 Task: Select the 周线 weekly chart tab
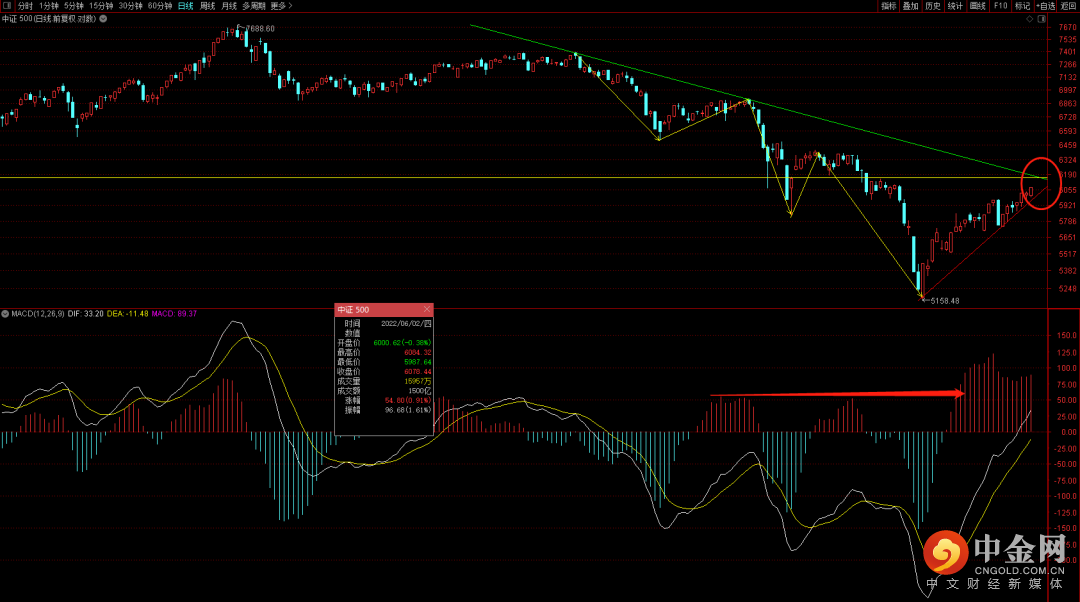click(208, 6)
